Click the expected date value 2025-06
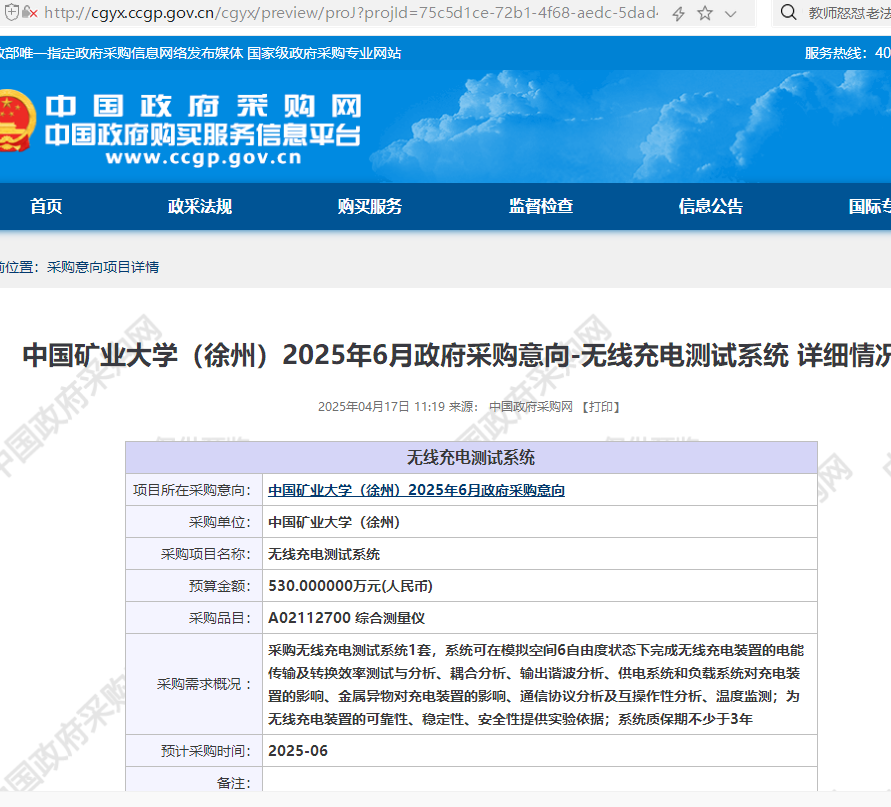 coord(298,751)
